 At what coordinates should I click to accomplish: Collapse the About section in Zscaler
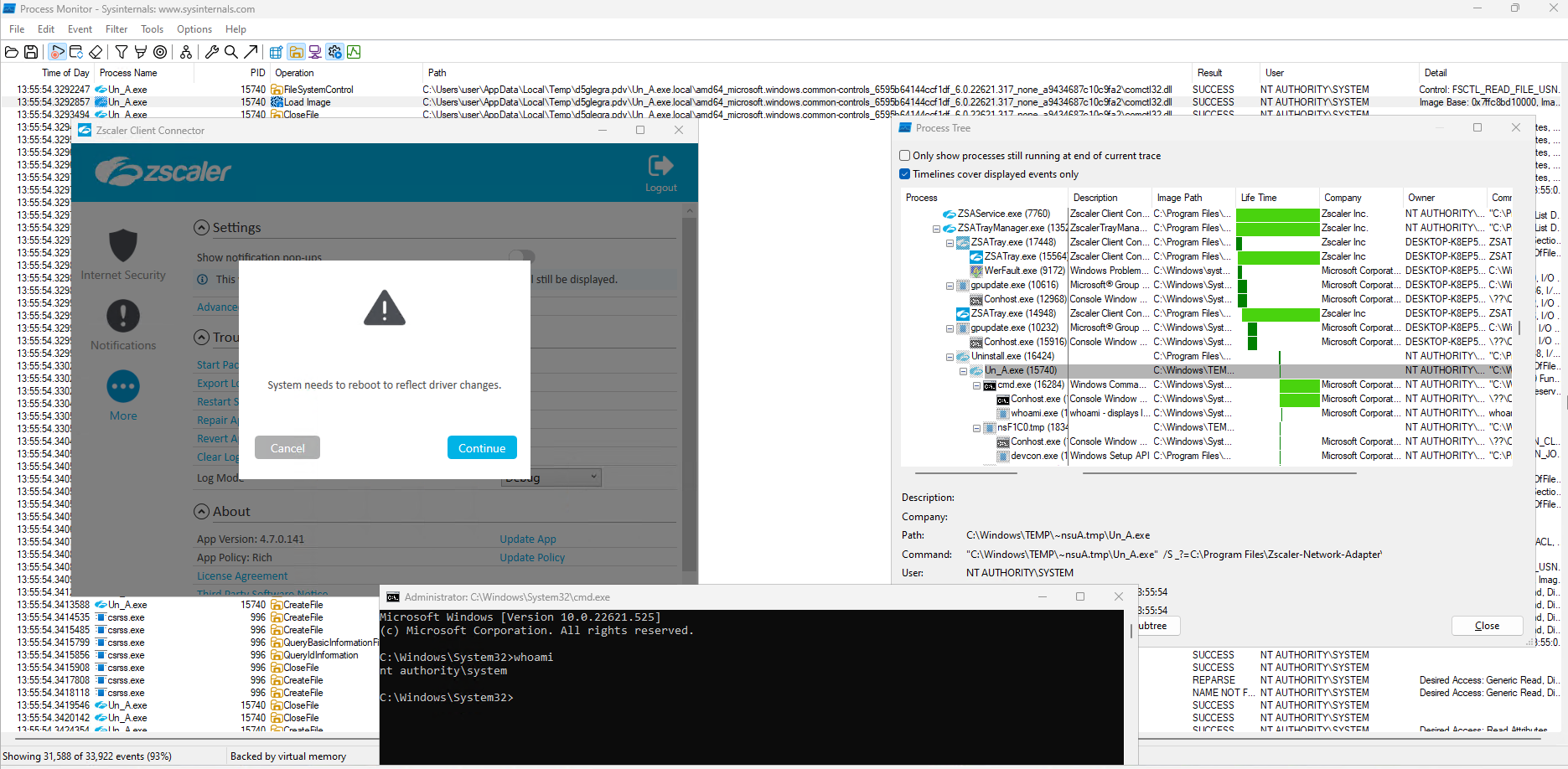[201, 512]
